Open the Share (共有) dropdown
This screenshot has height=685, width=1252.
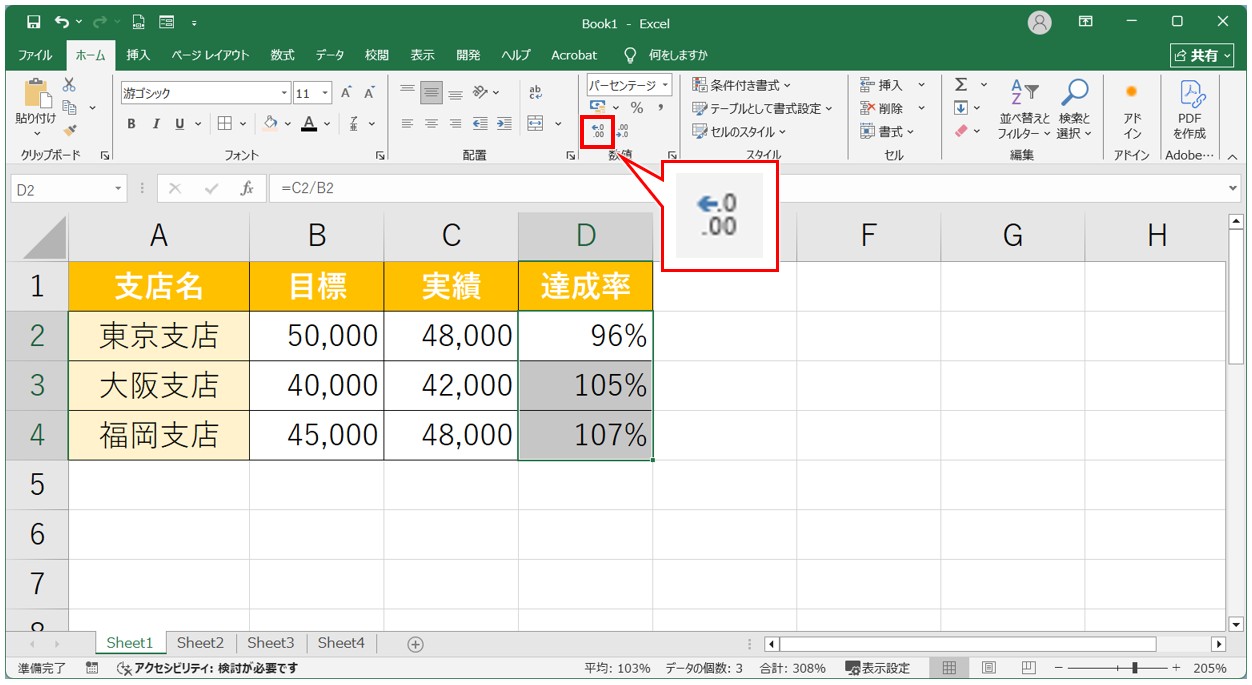coord(1202,56)
